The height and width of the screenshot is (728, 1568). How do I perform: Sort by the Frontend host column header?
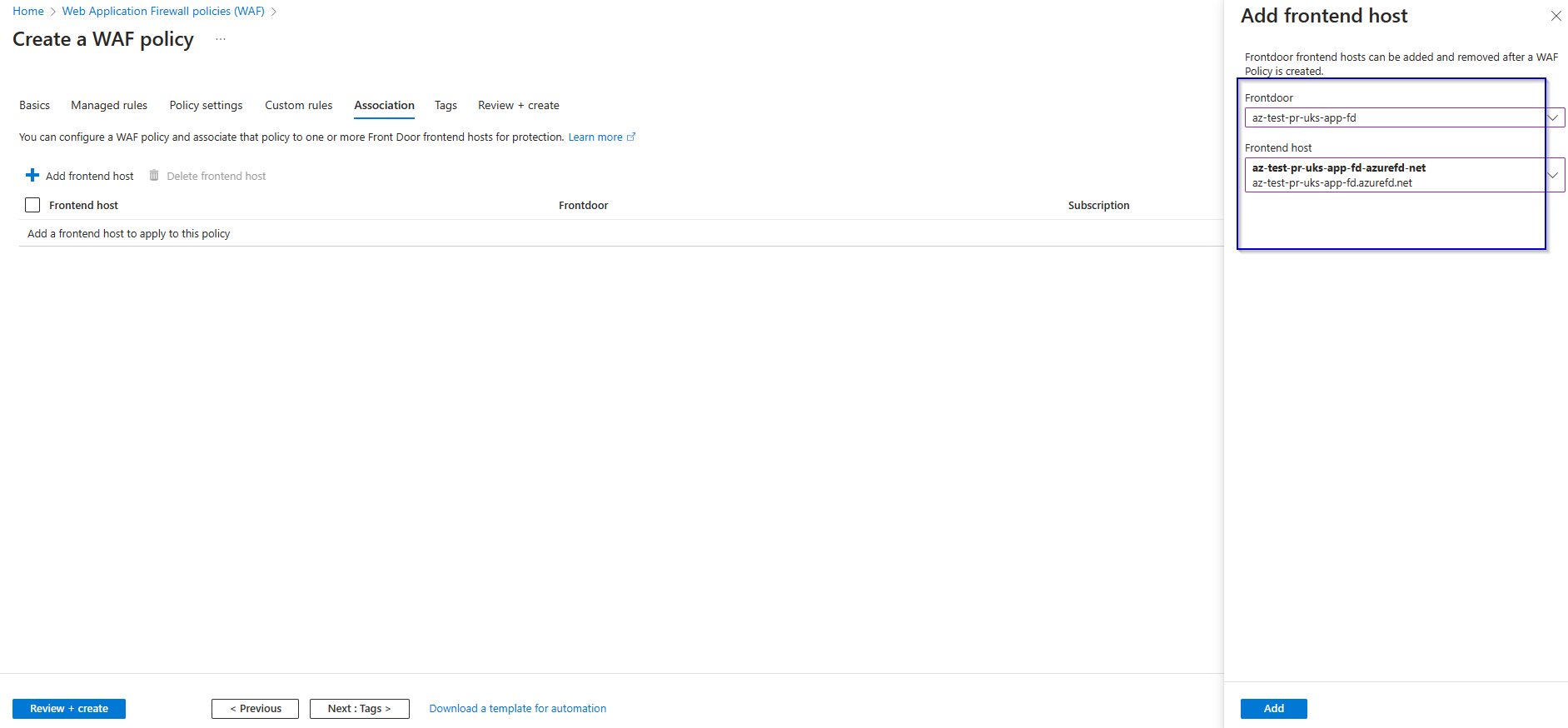click(x=83, y=205)
